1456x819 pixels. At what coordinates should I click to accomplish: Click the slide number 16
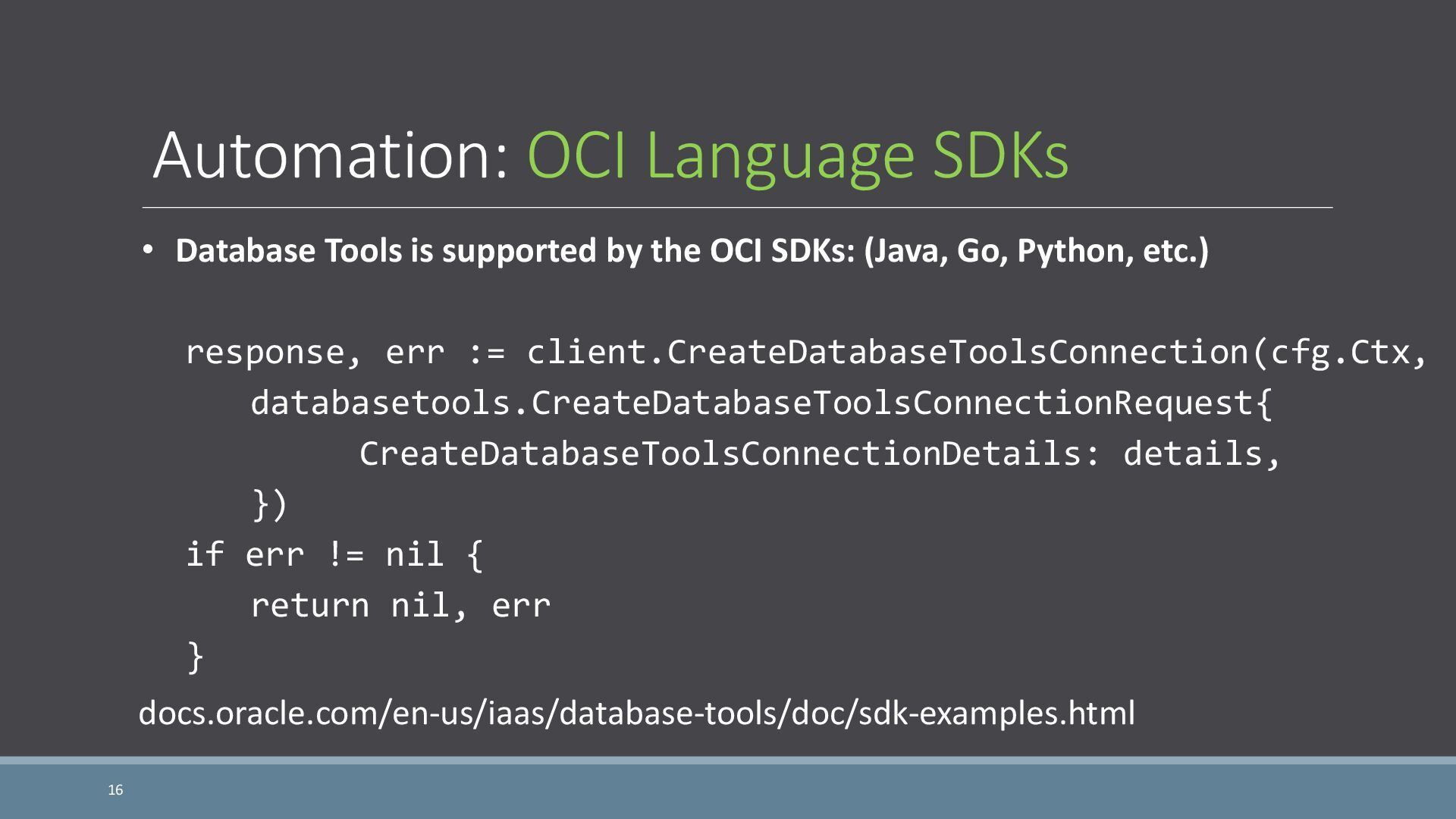(115, 790)
